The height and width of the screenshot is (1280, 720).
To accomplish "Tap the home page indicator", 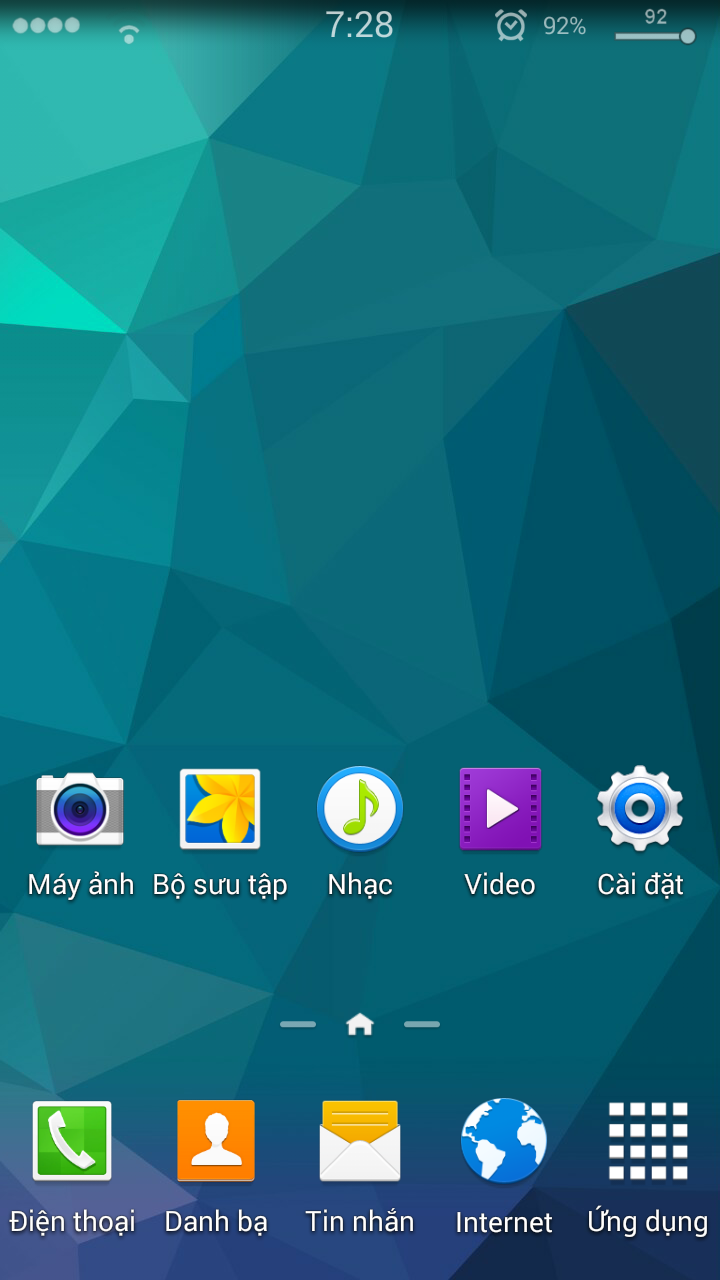I will (360, 1024).
